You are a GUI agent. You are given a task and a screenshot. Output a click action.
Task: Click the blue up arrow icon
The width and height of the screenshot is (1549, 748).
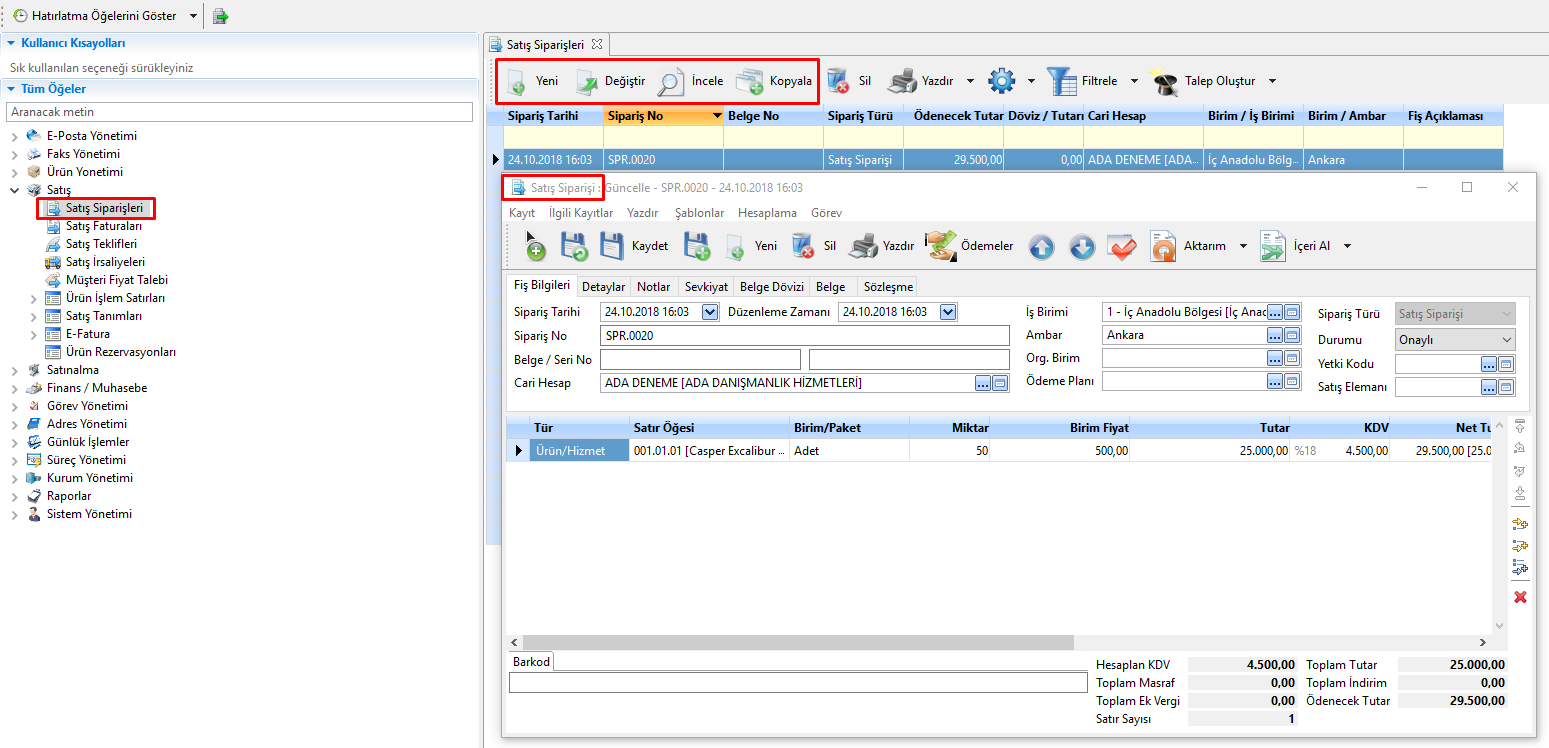[x=1042, y=247]
